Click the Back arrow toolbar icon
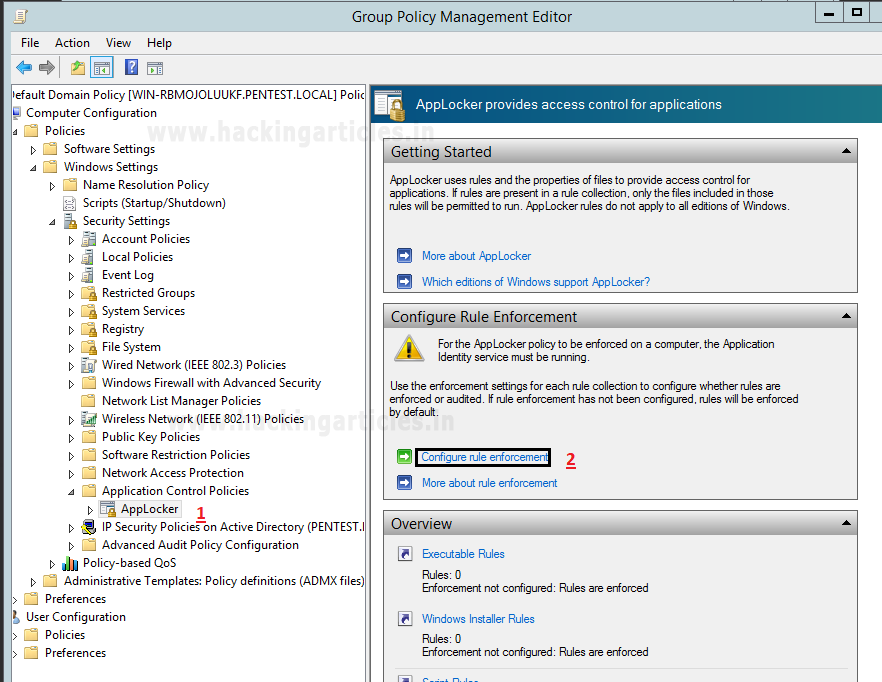The width and height of the screenshot is (882, 682). [x=24, y=68]
